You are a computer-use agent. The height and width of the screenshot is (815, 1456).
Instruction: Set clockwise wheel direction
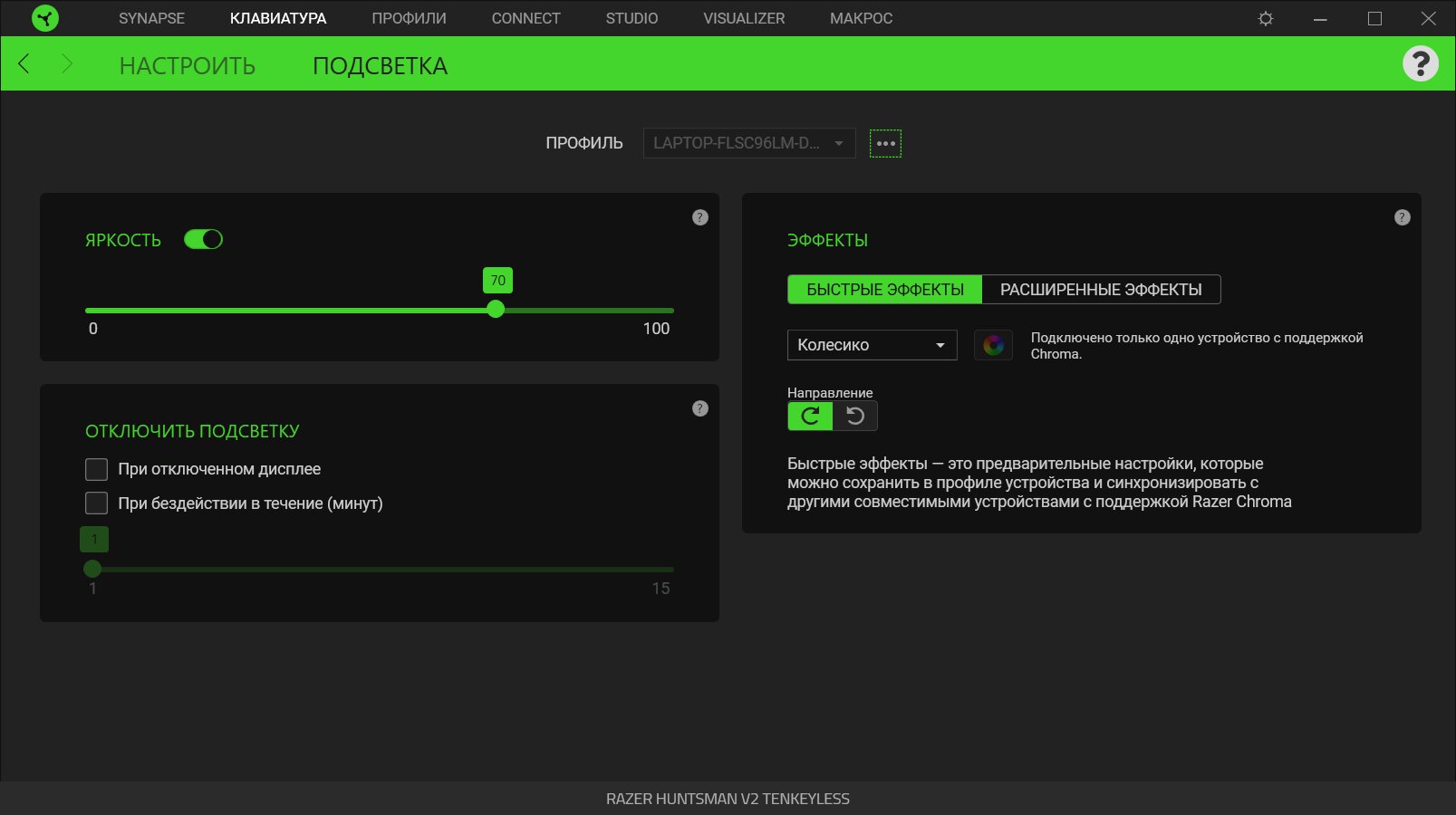[x=810, y=416]
